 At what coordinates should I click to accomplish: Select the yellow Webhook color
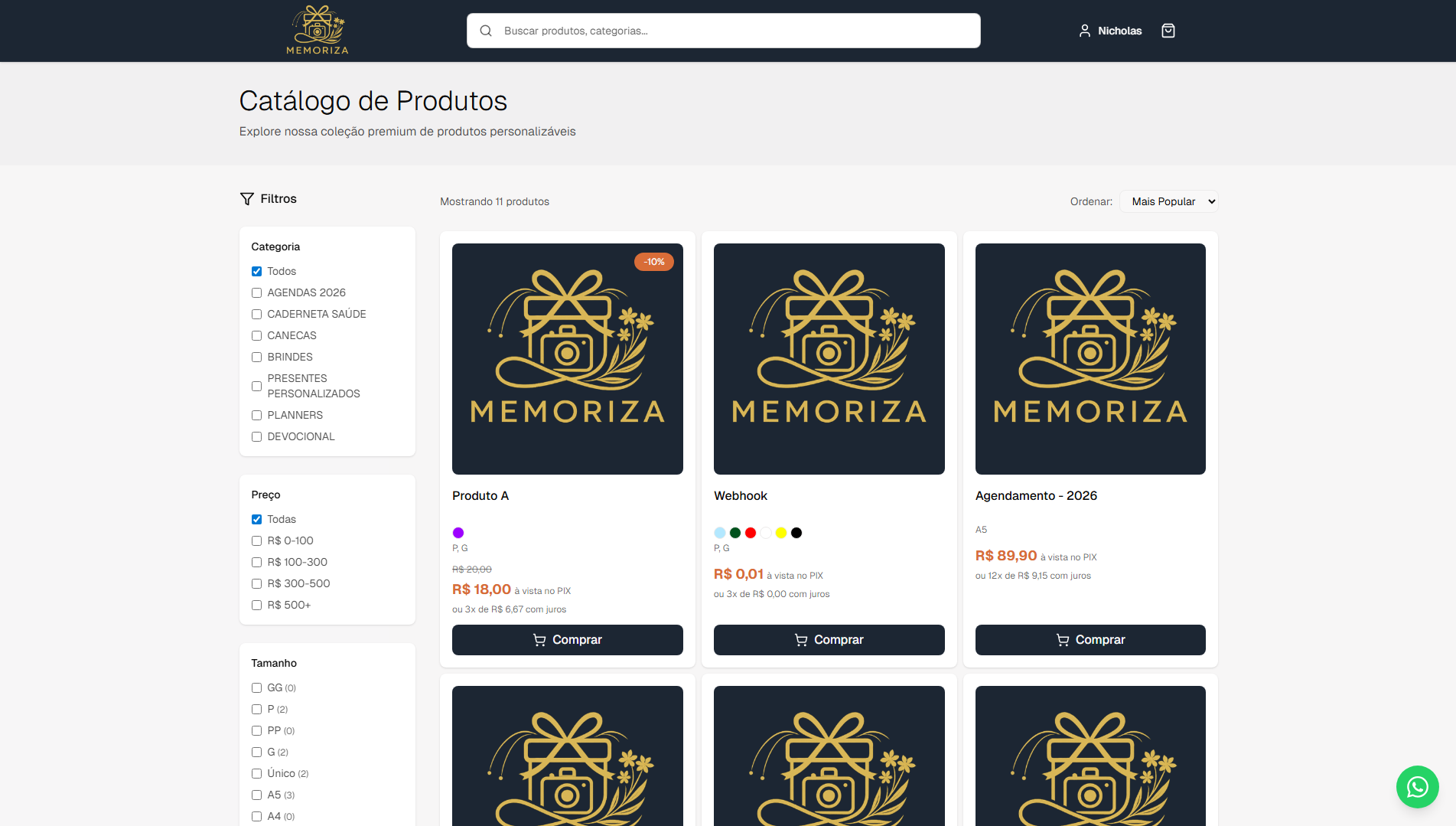point(781,533)
